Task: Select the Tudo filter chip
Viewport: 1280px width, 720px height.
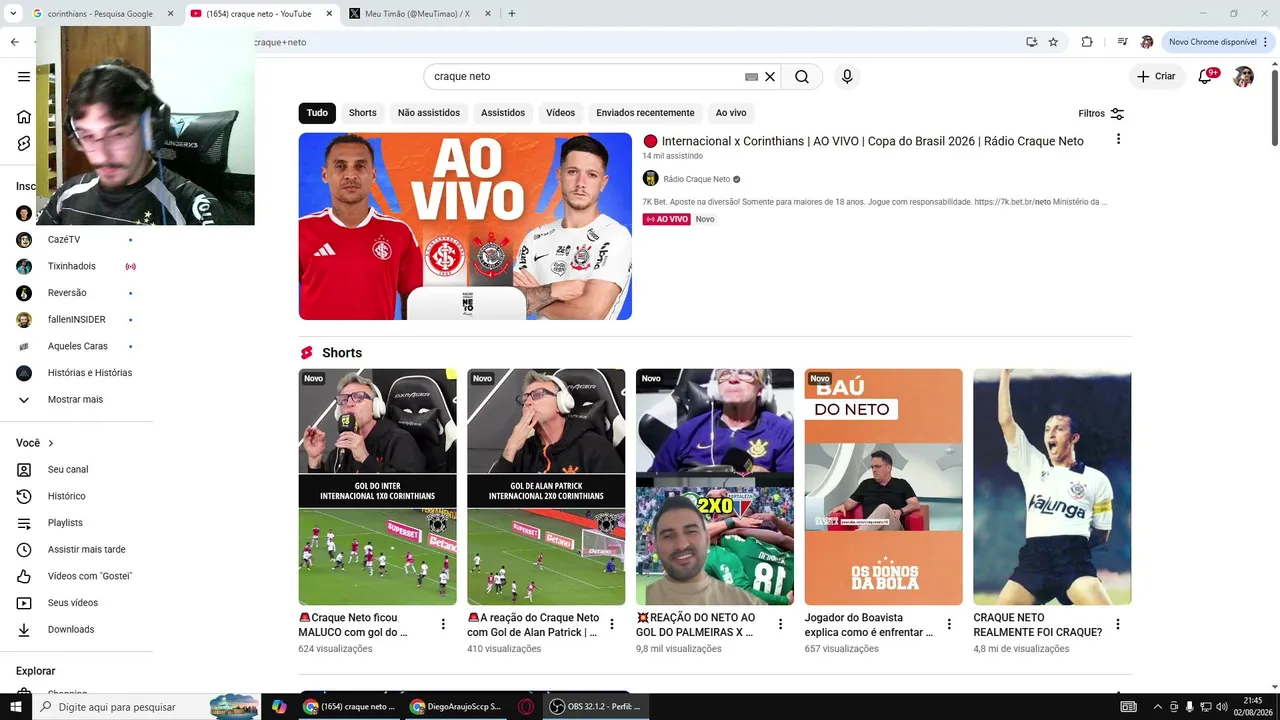Action: [317, 113]
